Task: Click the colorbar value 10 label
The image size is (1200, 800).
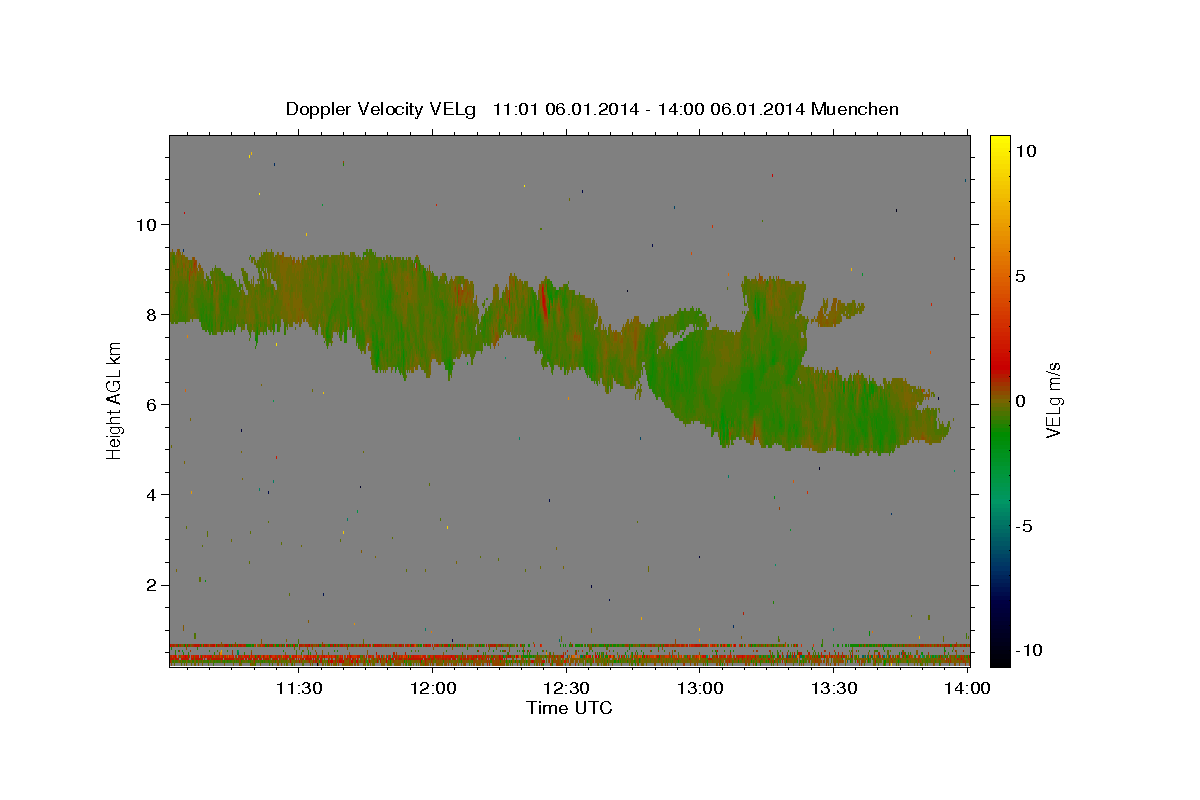Action: [x=1025, y=150]
